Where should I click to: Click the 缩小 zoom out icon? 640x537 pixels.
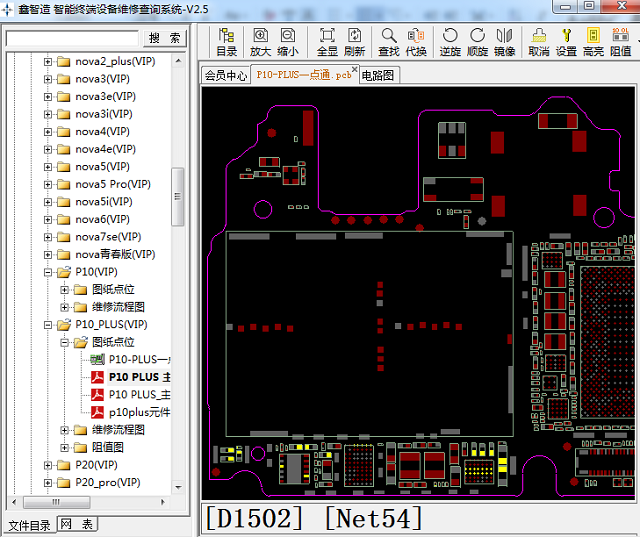(288, 42)
